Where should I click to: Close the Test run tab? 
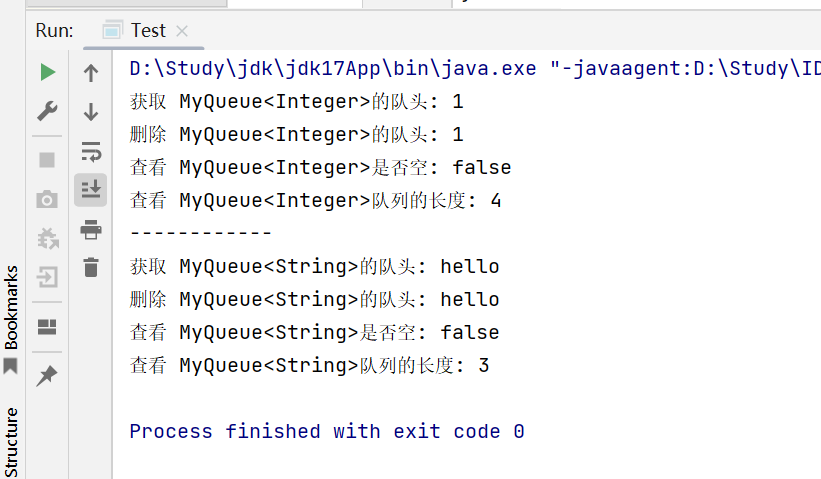(182, 31)
